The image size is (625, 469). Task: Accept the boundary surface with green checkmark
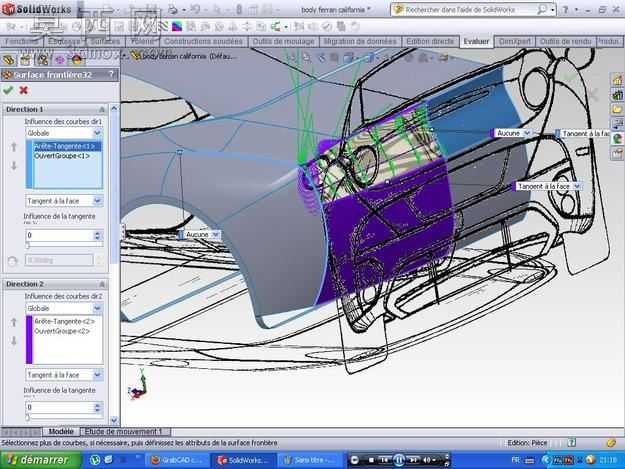[x=8, y=90]
